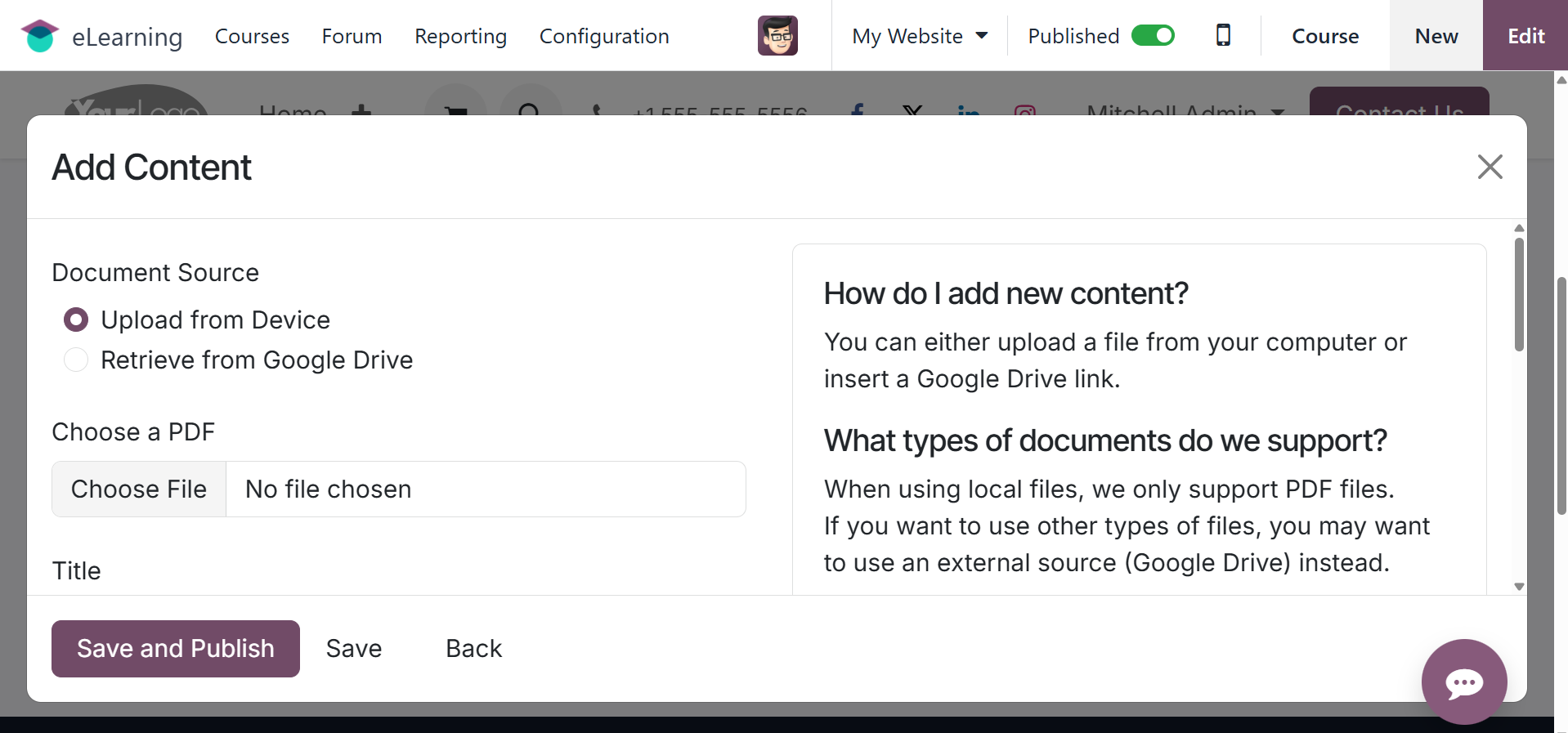Screen dimensions: 1568x733
Task: Toggle the Published switch
Action: 1153,36
